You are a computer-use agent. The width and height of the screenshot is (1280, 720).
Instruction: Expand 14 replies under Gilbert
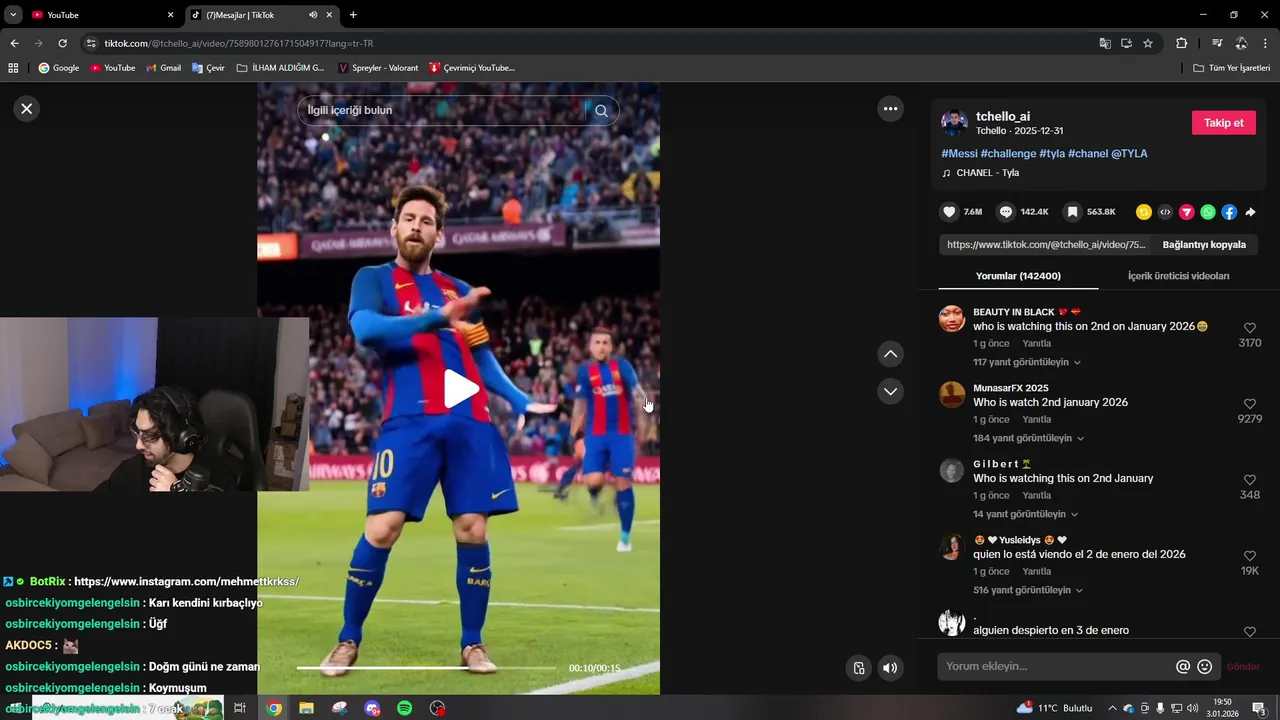tap(1026, 514)
